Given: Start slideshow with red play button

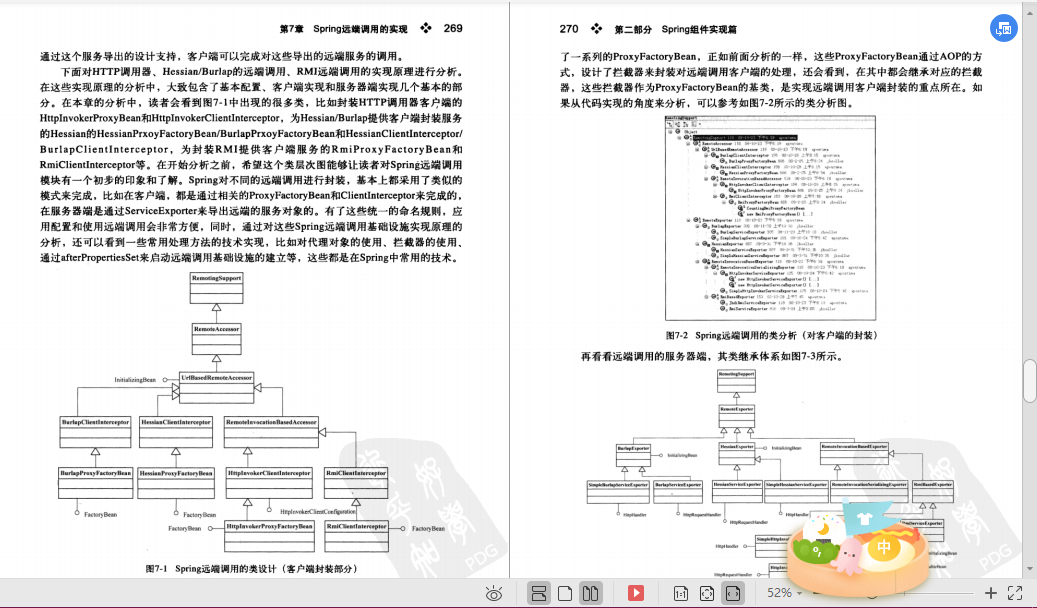Looking at the screenshot, I should [636, 593].
